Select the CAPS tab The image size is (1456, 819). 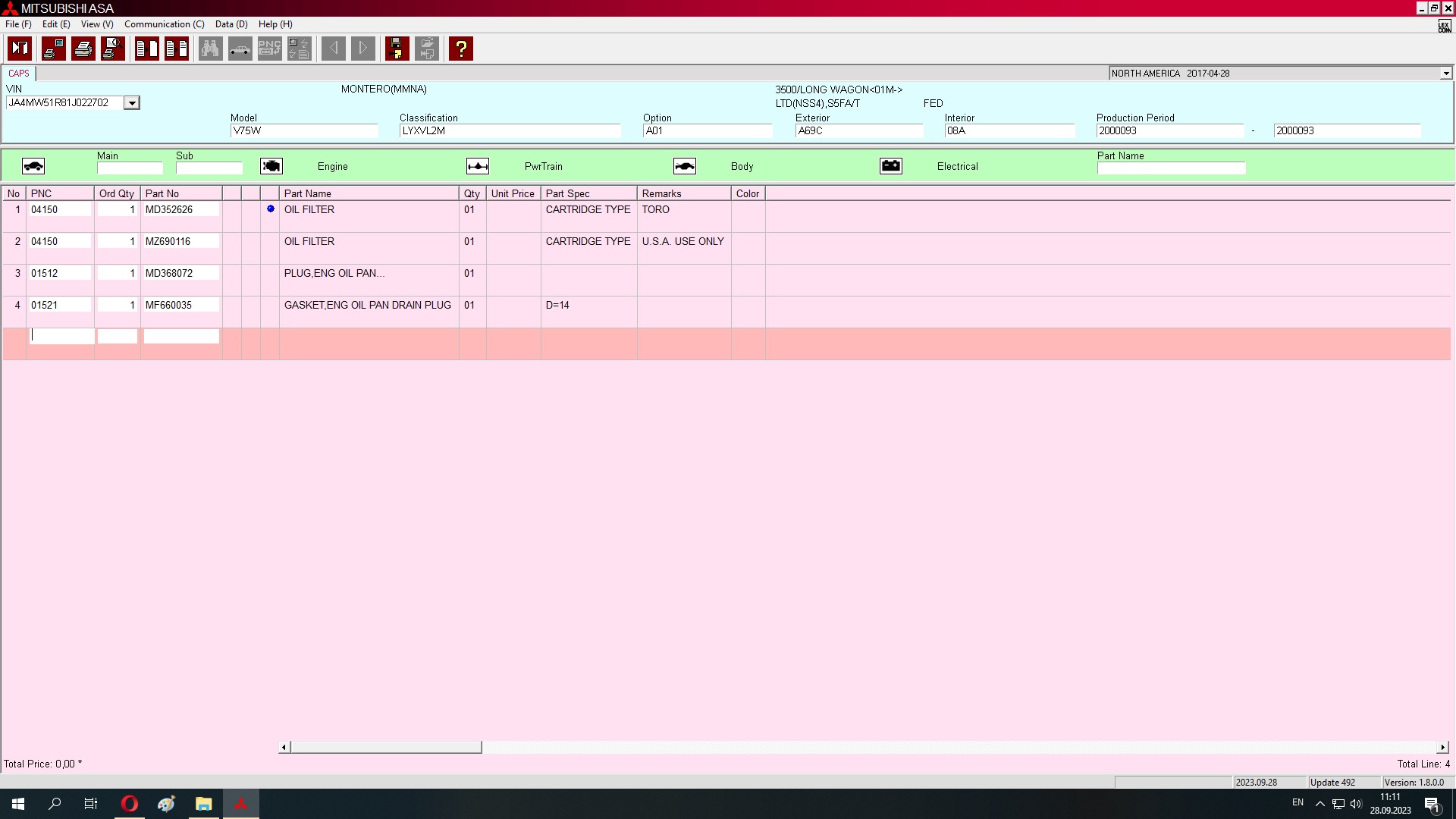(x=19, y=74)
